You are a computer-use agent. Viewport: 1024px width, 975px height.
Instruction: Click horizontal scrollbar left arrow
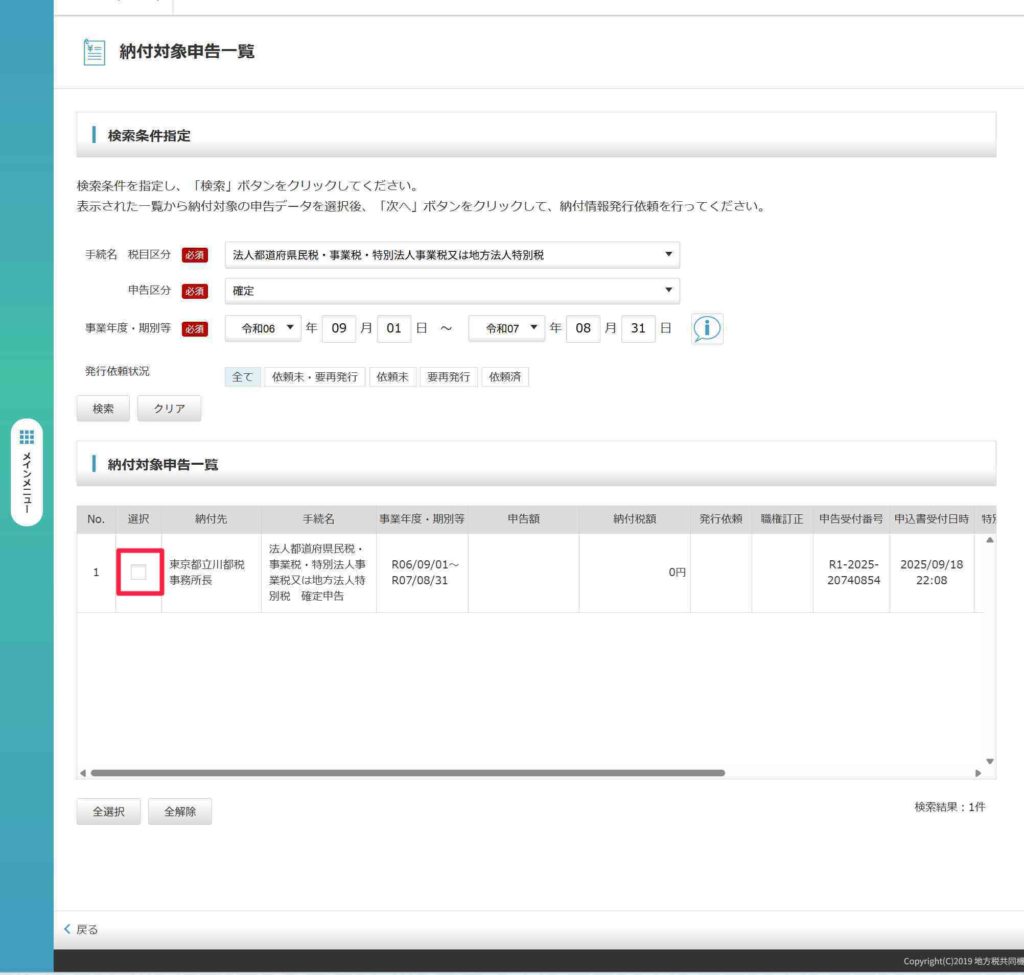tap(83, 773)
